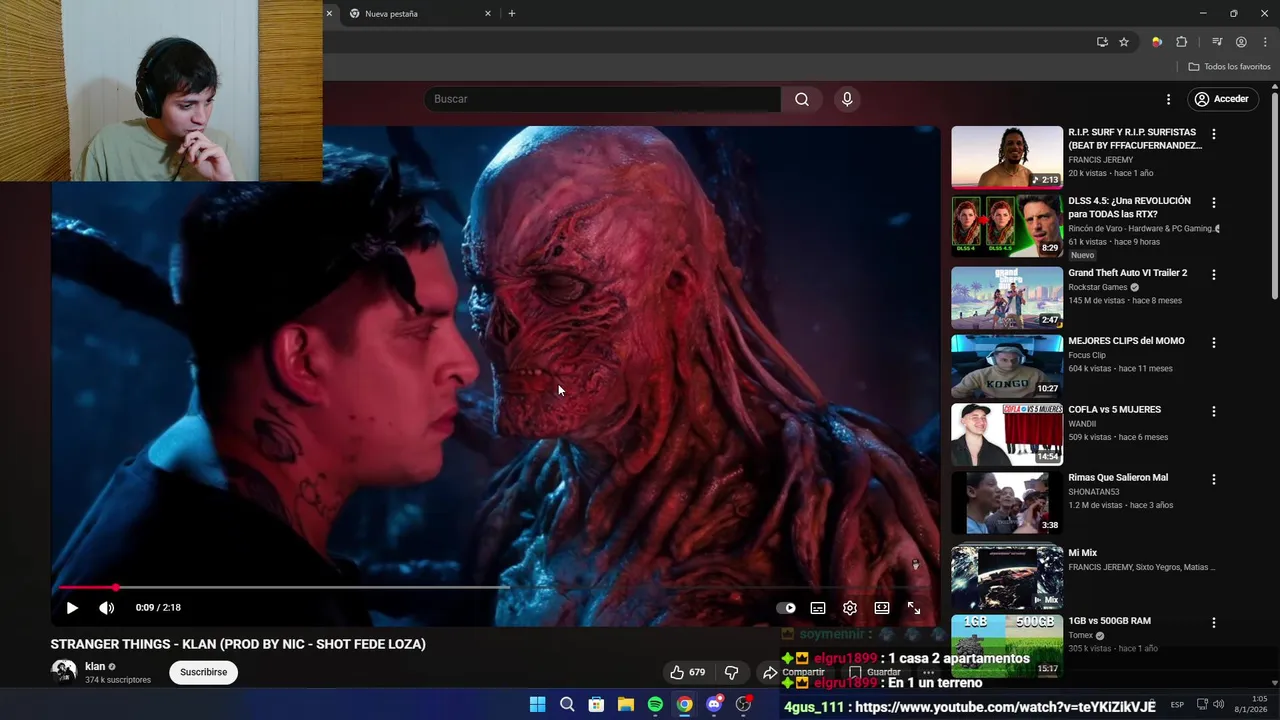
Task: Open OBS Studio from the taskbar
Action: tap(743, 704)
